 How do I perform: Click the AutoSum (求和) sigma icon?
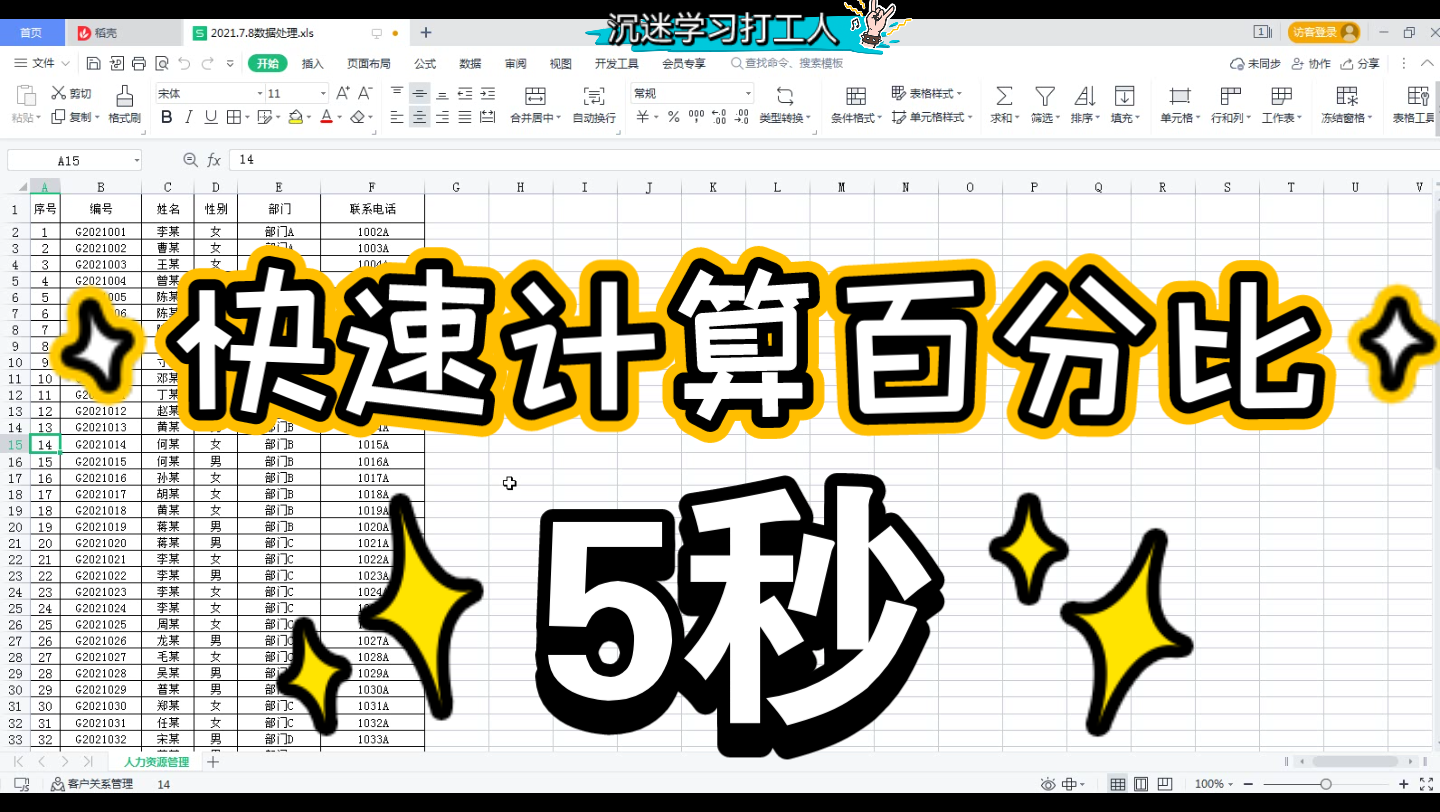[1004, 96]
